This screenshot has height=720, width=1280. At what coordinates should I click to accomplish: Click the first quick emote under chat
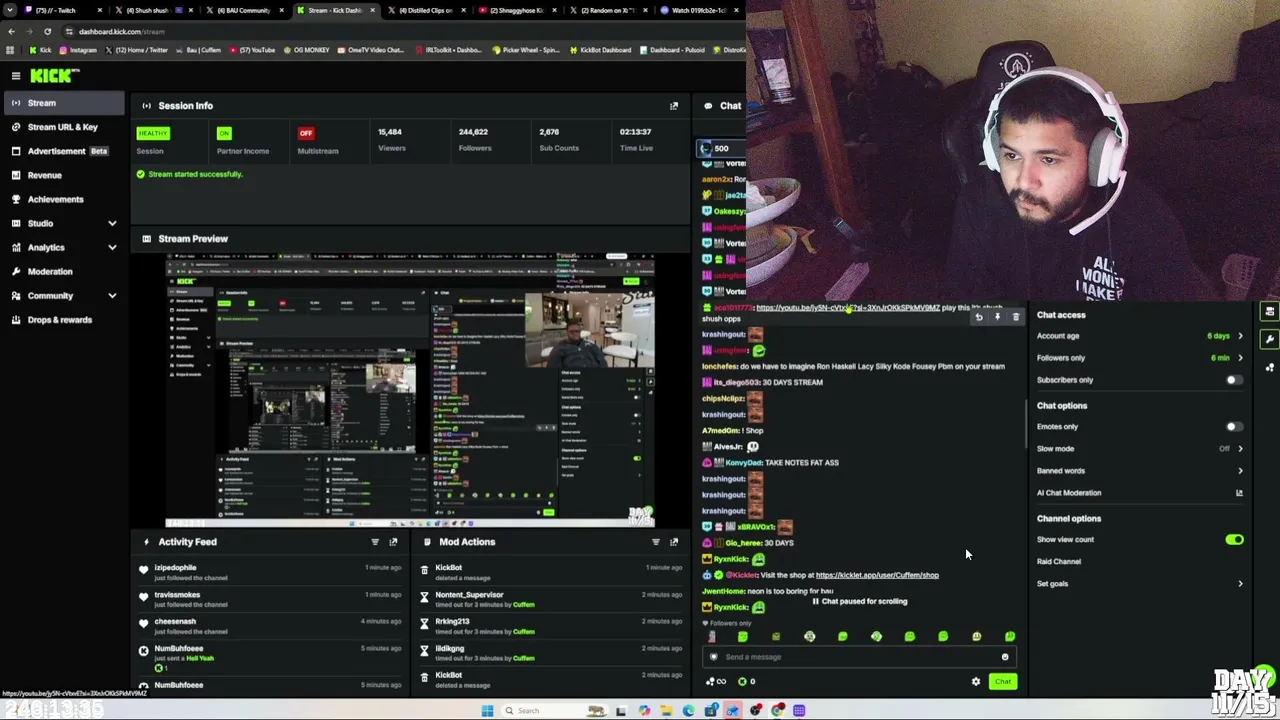[712, 637]
